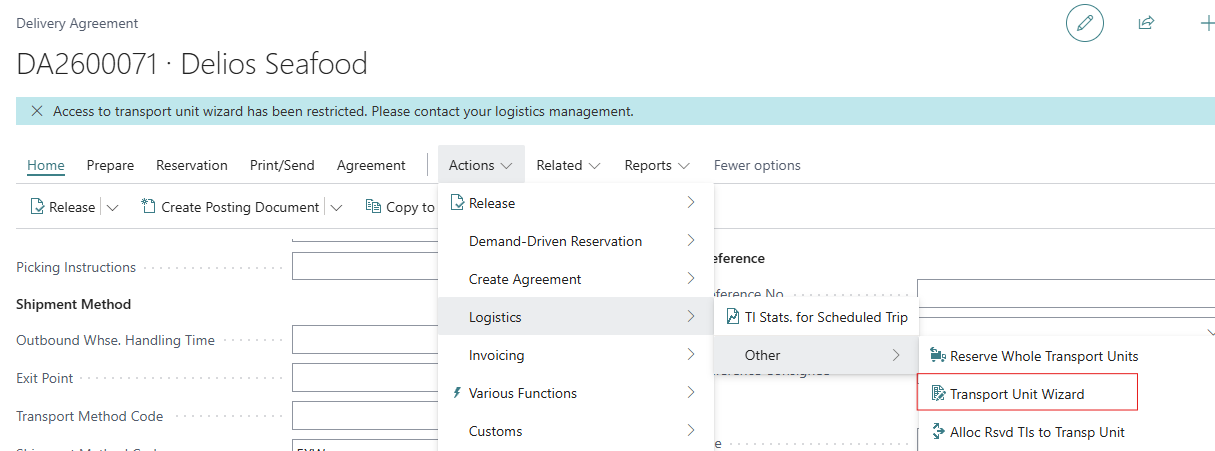Switch to the Prepare tab

point(110,165)
